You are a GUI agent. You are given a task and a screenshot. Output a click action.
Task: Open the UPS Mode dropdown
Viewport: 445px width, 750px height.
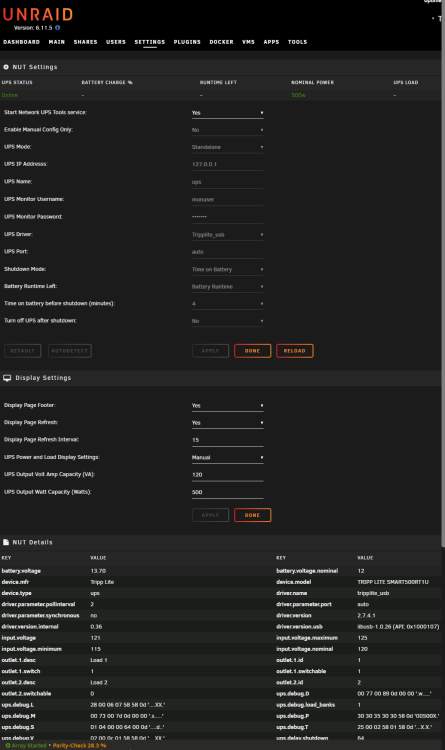click(228, 147)
